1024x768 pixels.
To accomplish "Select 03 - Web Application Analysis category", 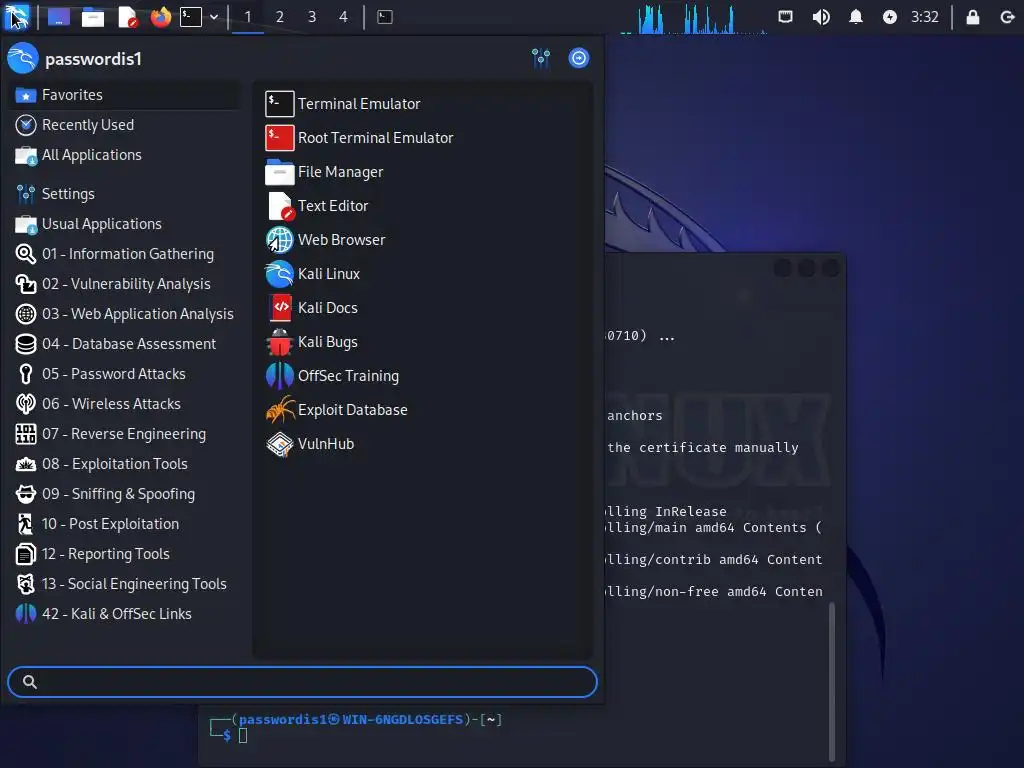I will click(x=125, y=314).
